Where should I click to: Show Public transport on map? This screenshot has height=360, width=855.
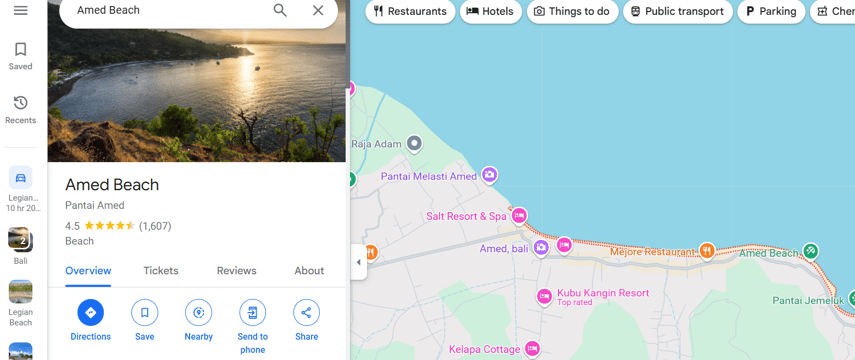point(678,11)
